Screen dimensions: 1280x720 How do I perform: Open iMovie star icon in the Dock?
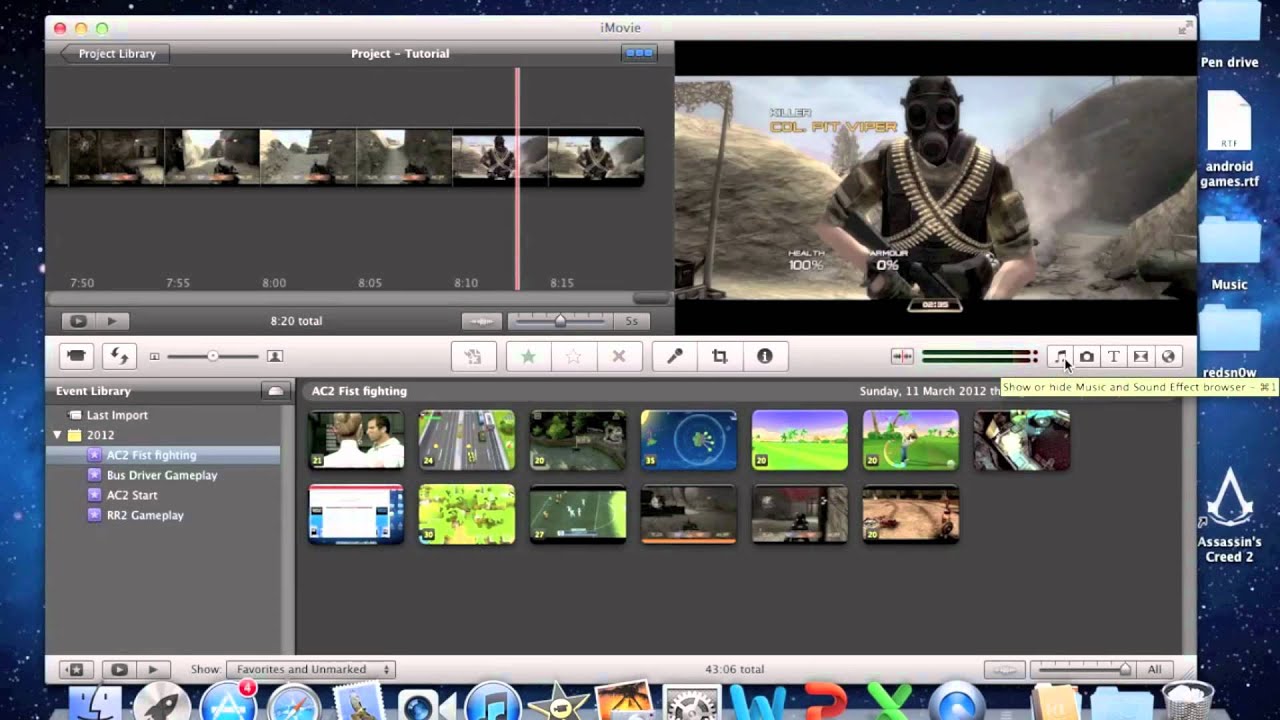[x=558, y=702]
